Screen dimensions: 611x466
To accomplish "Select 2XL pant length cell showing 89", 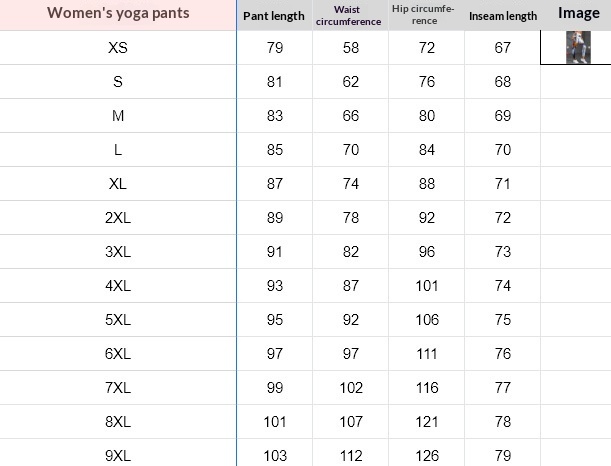I will [x=274, y=218].
